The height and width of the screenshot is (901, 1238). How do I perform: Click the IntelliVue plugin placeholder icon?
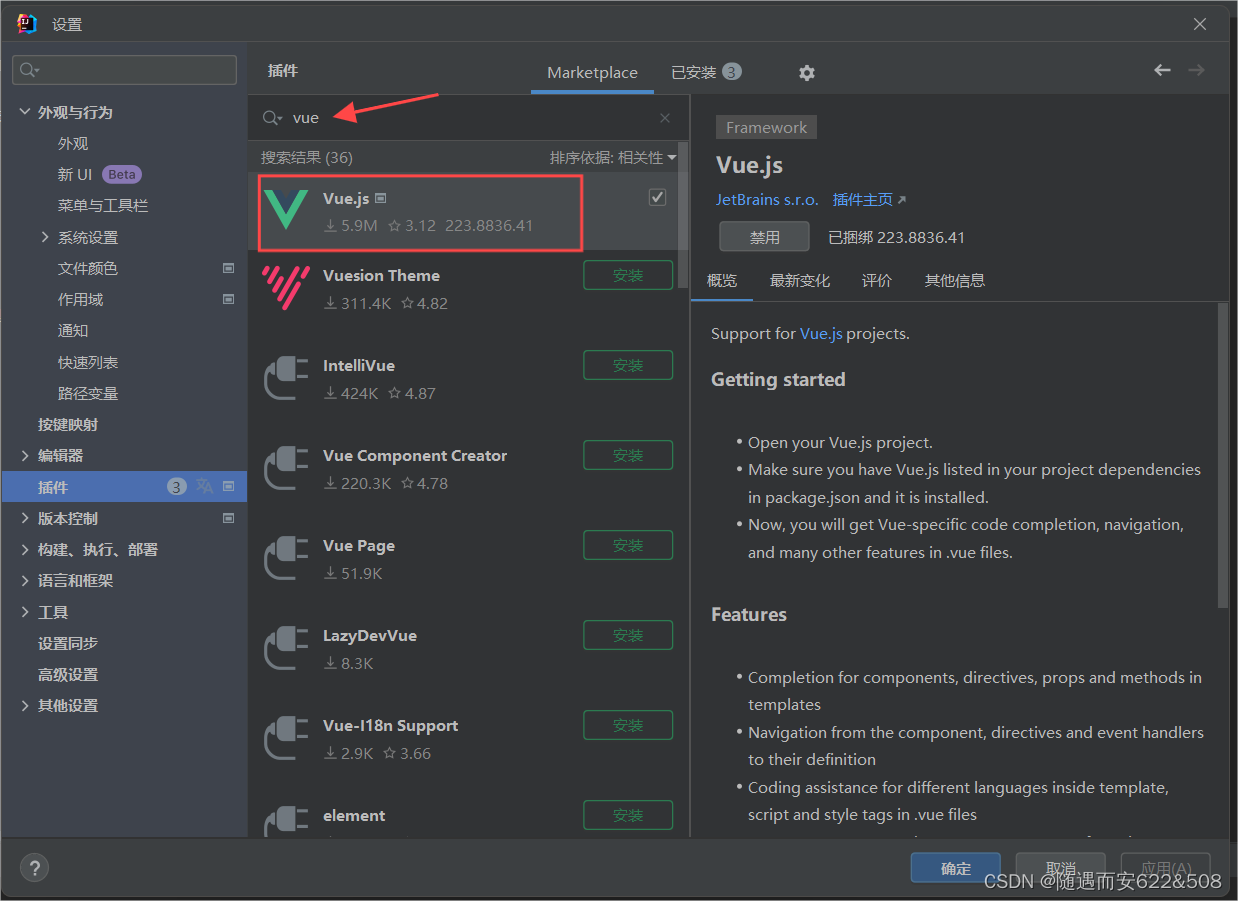pyautogui.click(x=287, y=378)
